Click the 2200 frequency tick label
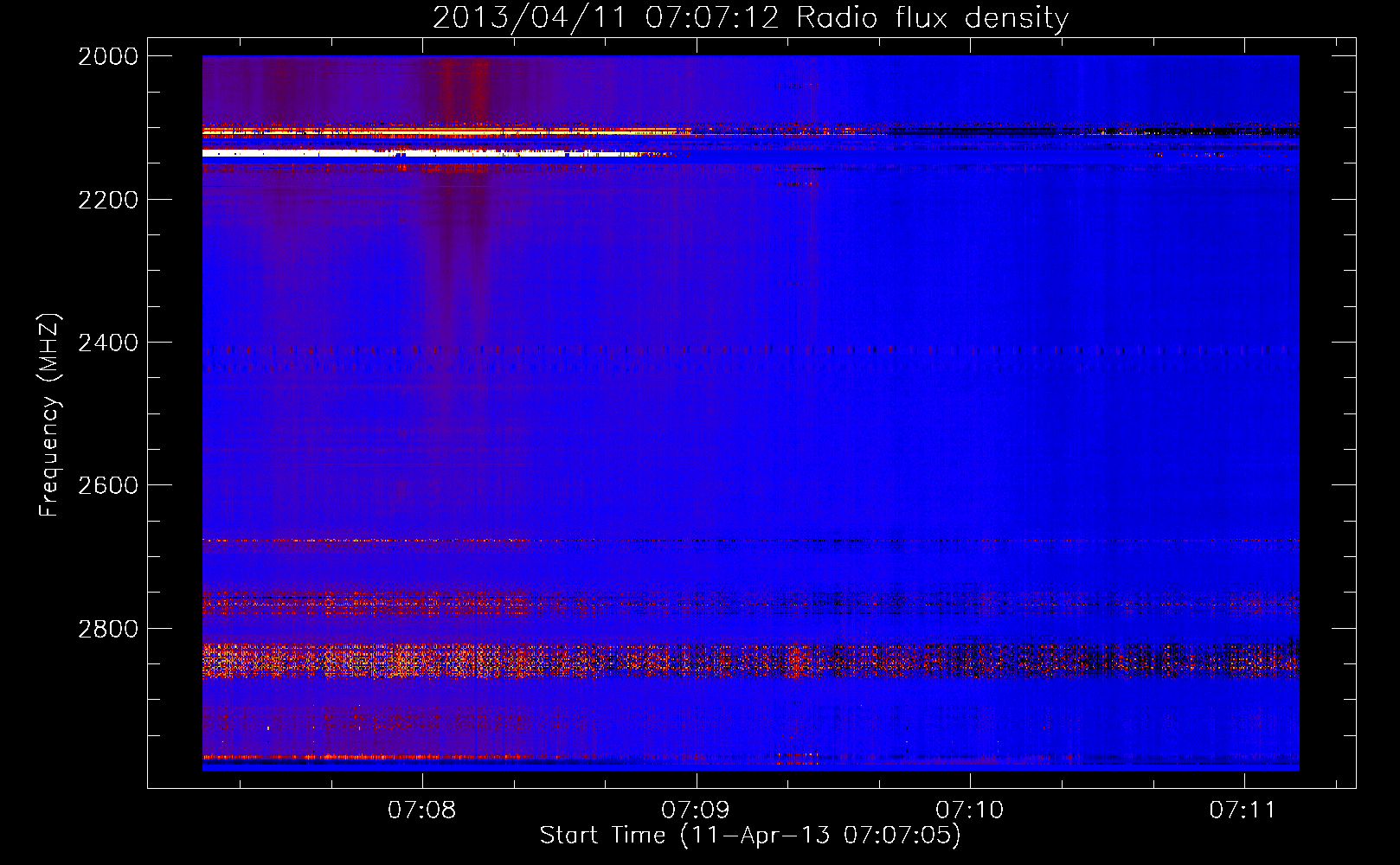This screenshot has height=865, width=1400. (x=108, y=200)
